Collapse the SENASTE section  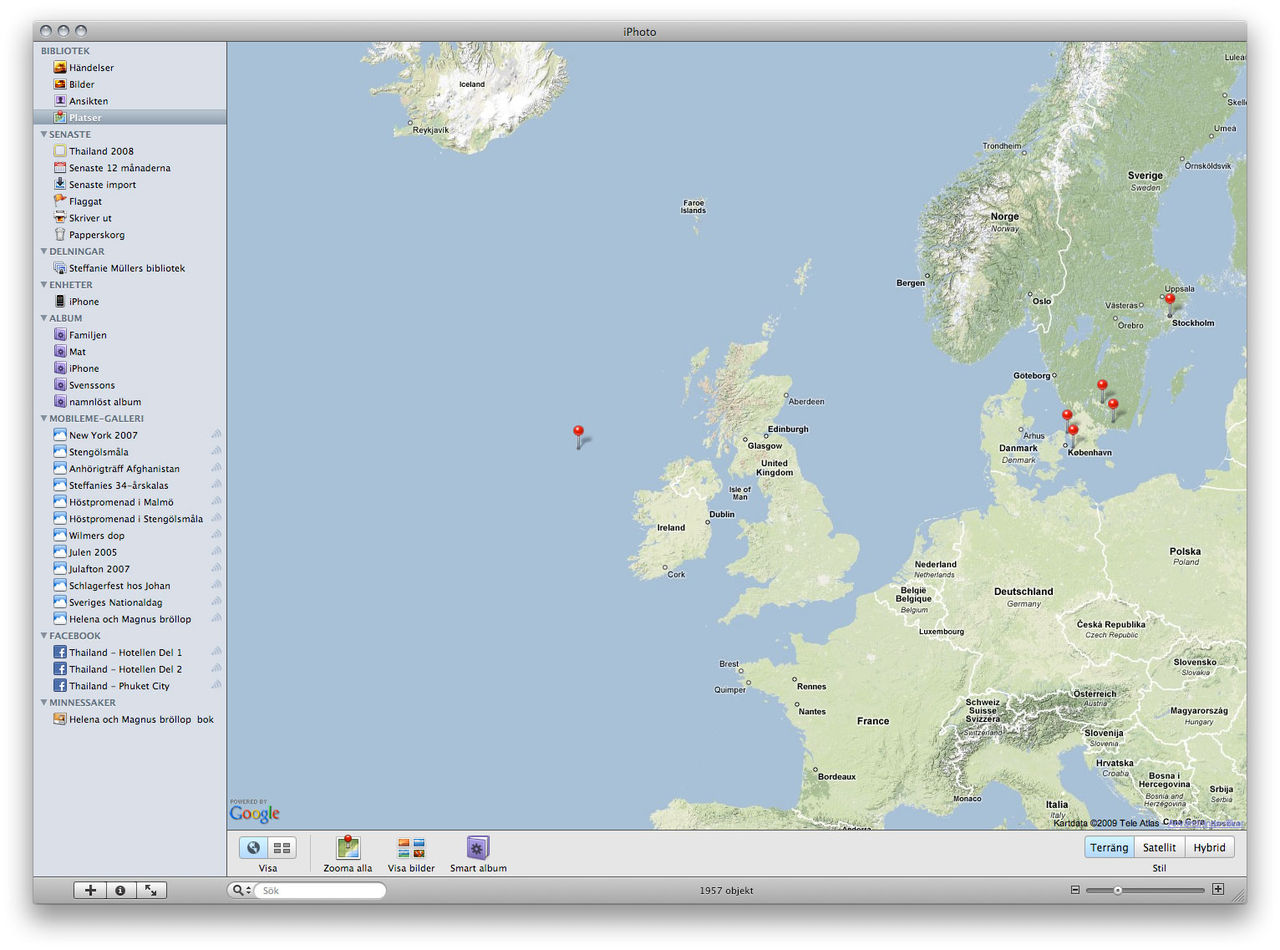(x=44, y=134)
